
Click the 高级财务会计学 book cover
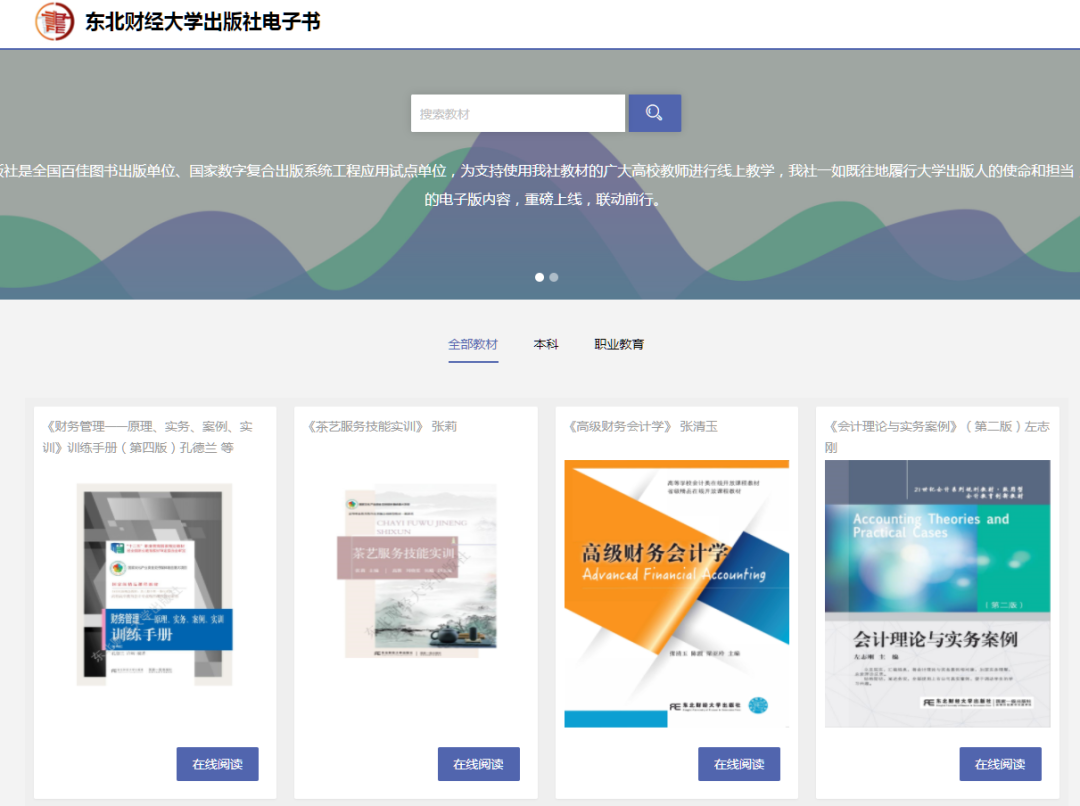[x=676, y=593]
